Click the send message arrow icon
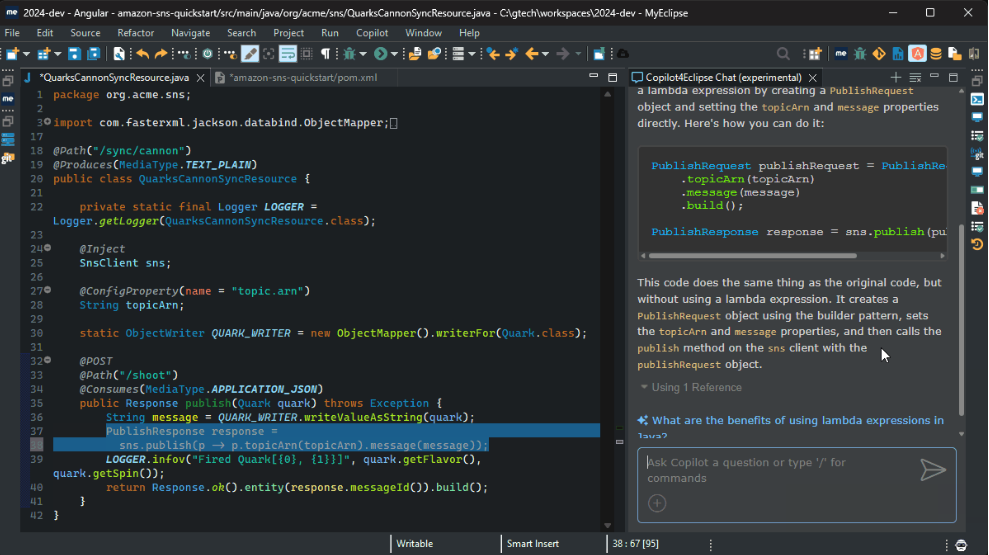This screenshot has width=989, height=555. click(932, 470)
